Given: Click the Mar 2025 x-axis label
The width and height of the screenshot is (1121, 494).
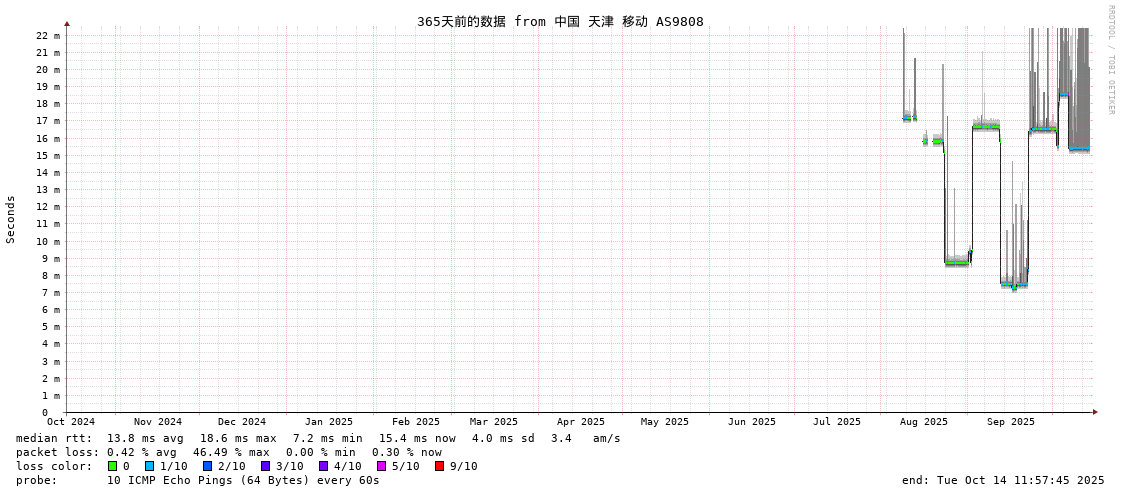Looking at the screenshot, I should click(494, 422).
